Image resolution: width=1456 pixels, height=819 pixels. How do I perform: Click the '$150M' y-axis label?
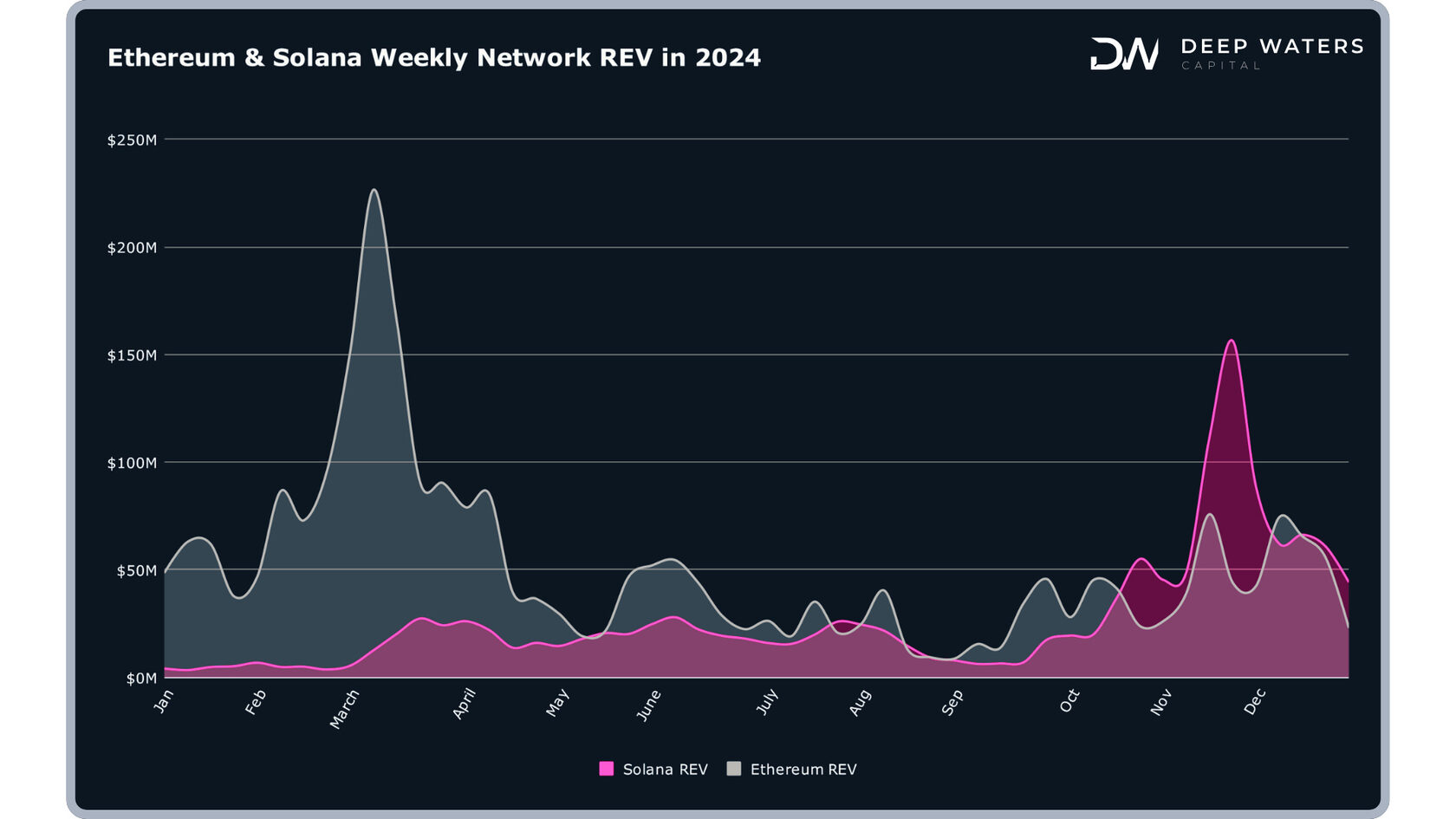(x=132, y=355)
